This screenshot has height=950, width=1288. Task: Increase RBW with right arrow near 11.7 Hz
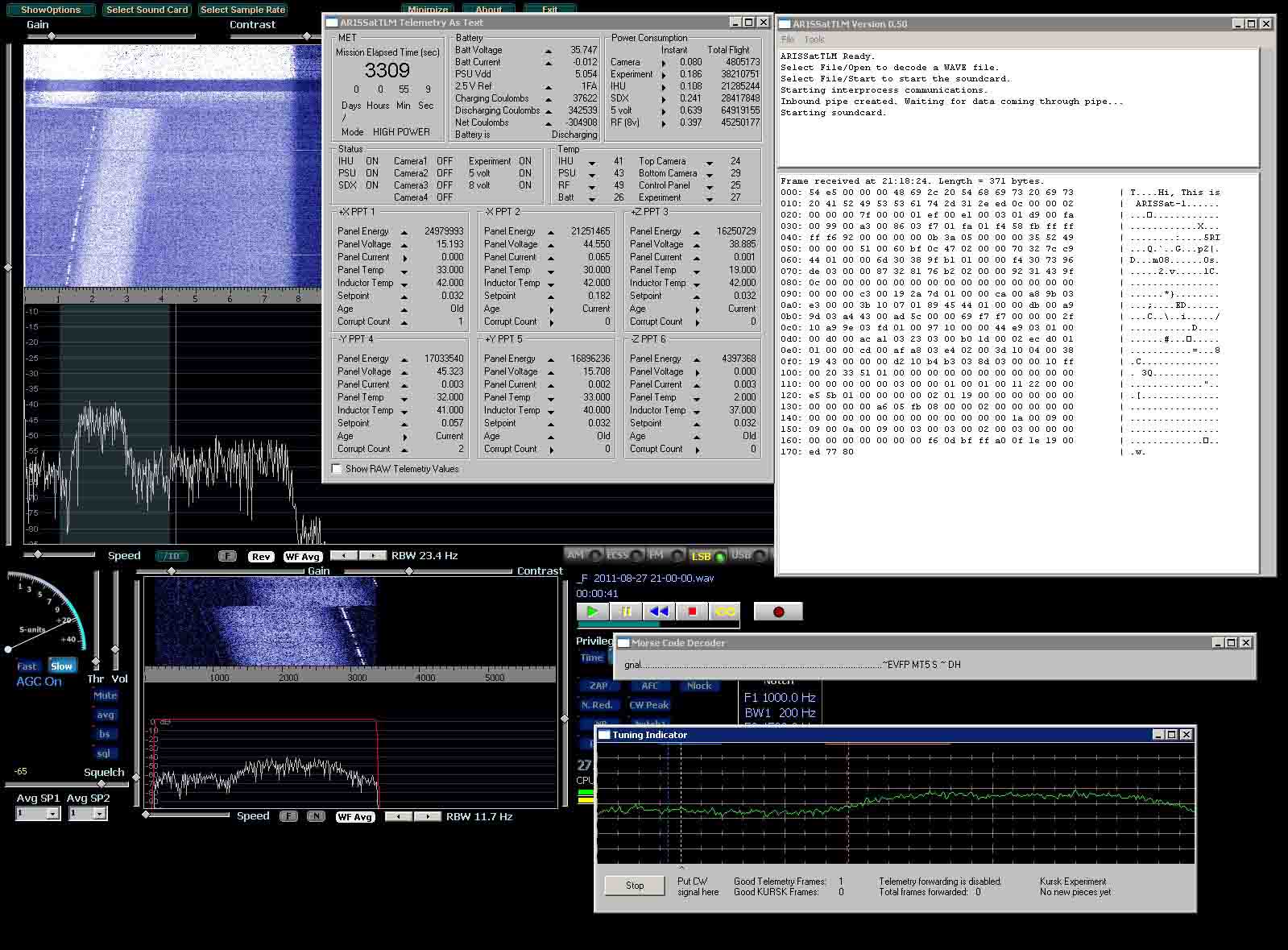point(427,817)
